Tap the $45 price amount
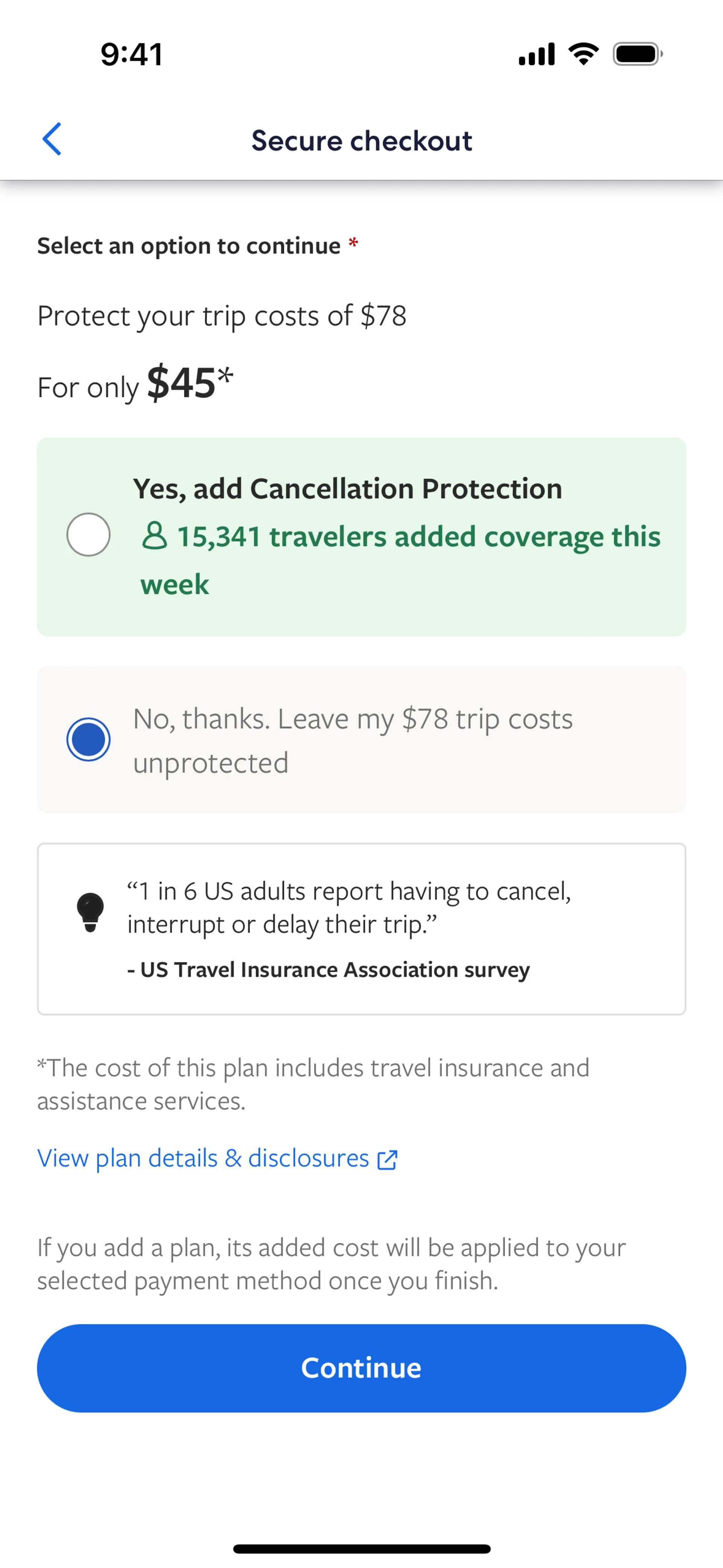This screenshot has height=1568, width=723. 182,384
